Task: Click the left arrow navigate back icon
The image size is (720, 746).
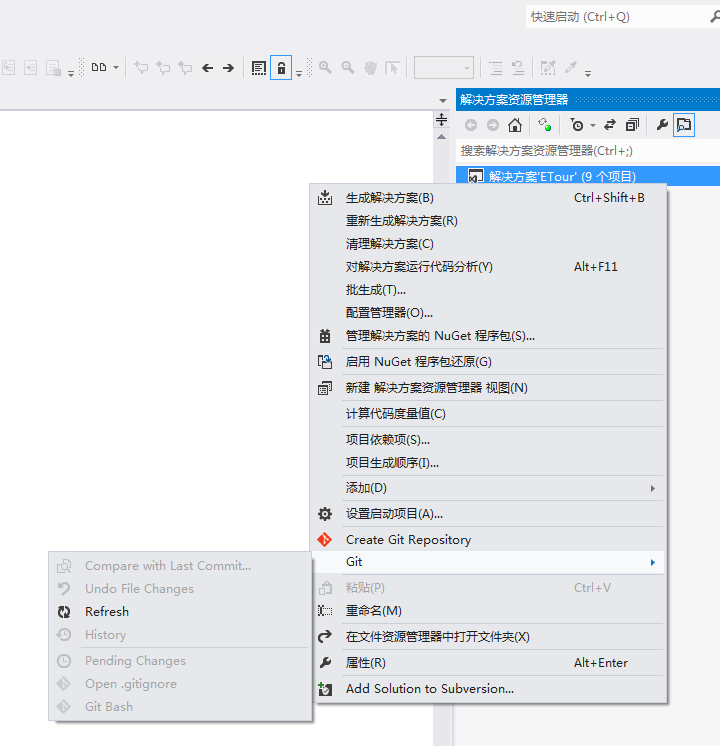Action: pos(208,68)
